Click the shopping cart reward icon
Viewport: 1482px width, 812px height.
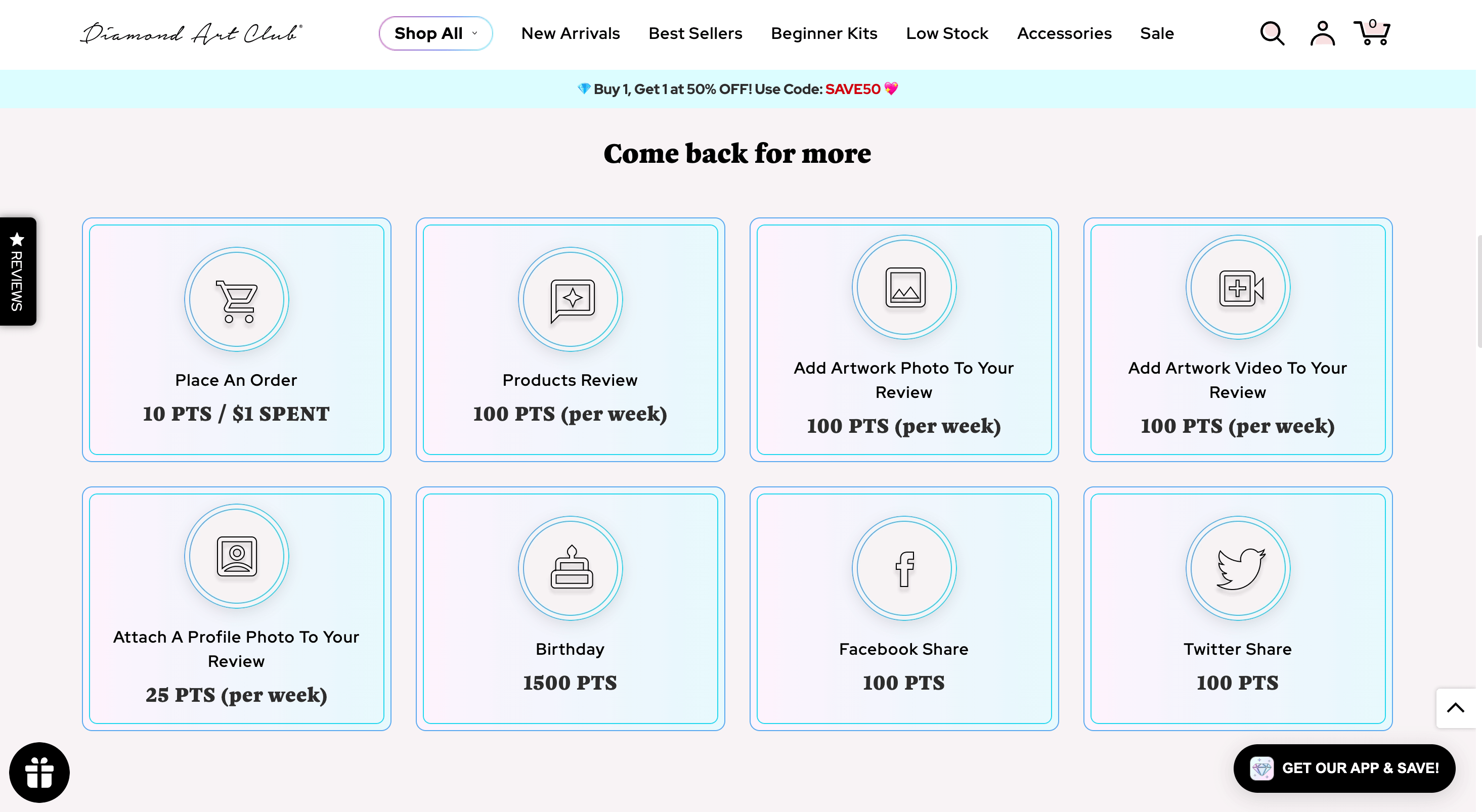[x=236, y=298]
